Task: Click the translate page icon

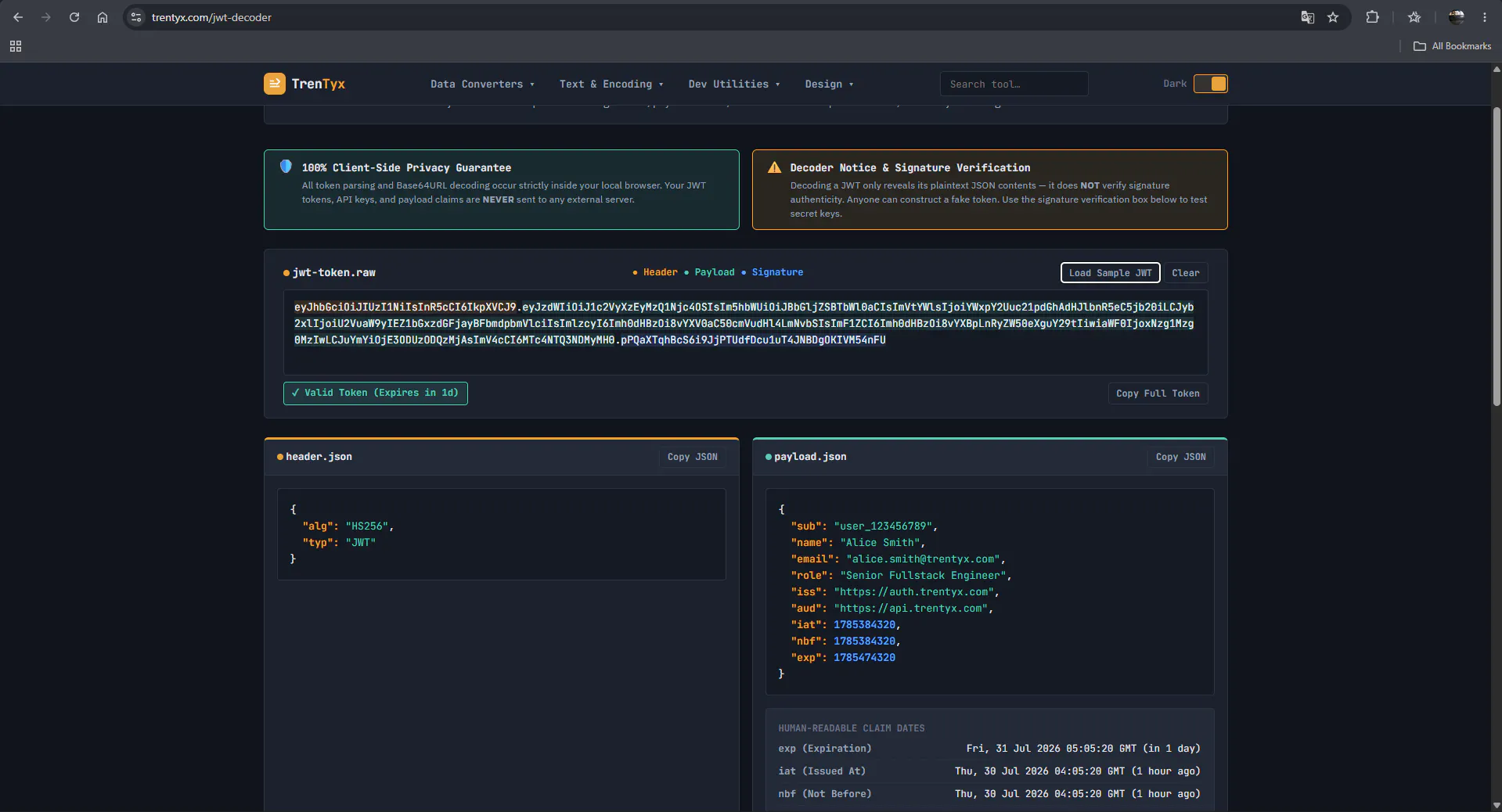Action: [1307, 17]
